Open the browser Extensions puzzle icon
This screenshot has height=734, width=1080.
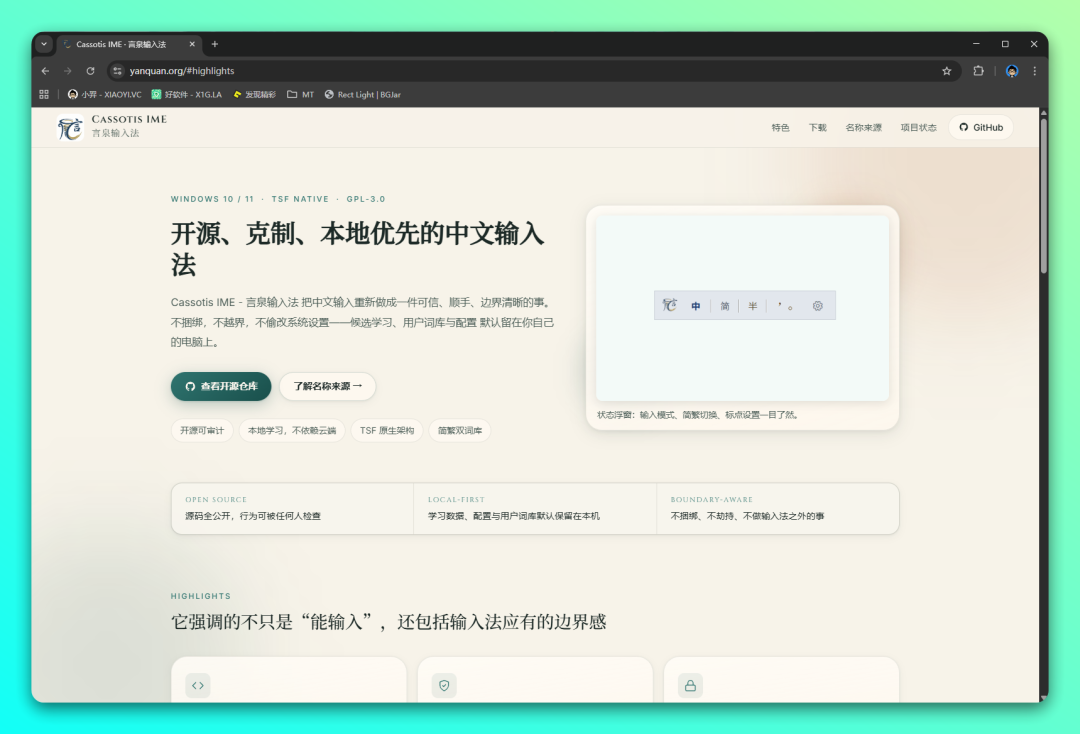[978, 71]
